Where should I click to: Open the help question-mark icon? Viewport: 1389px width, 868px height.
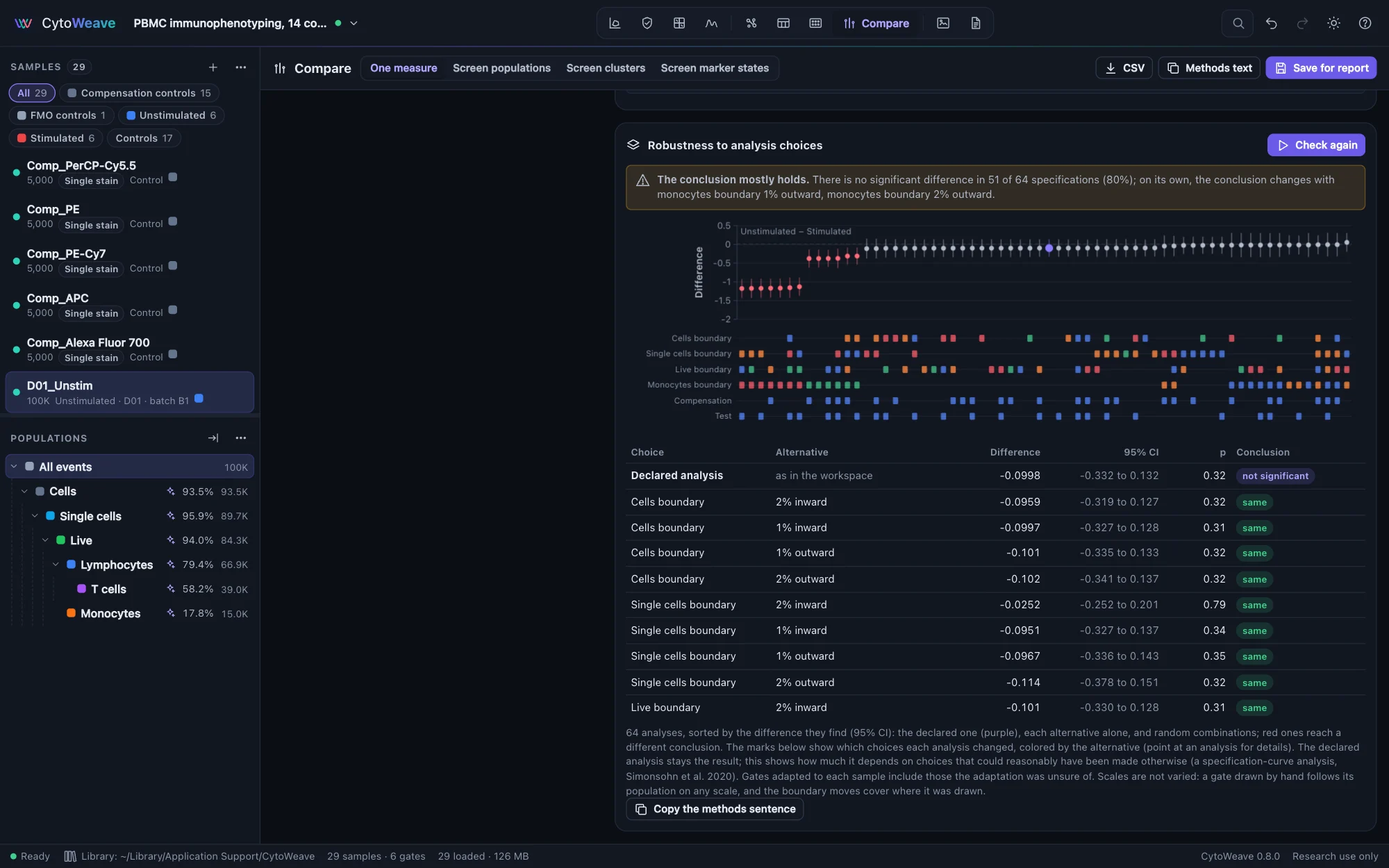(x=1365, y=23)
